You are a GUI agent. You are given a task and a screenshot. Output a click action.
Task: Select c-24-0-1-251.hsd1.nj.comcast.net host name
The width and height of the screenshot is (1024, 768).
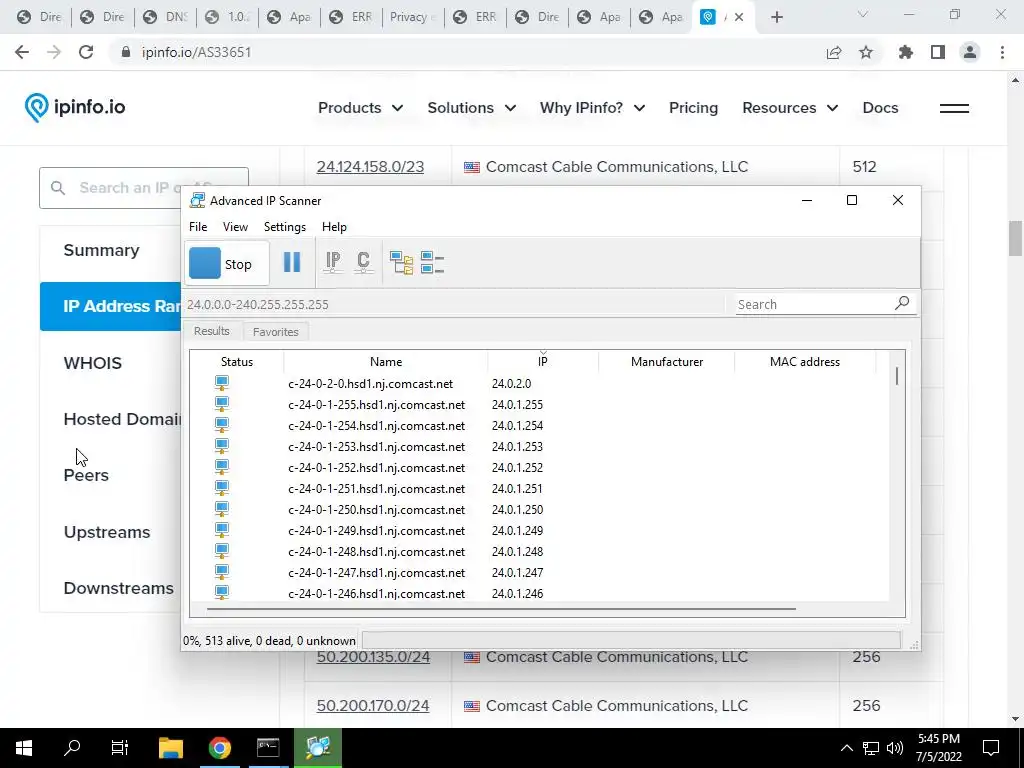[x=377, y=488]
